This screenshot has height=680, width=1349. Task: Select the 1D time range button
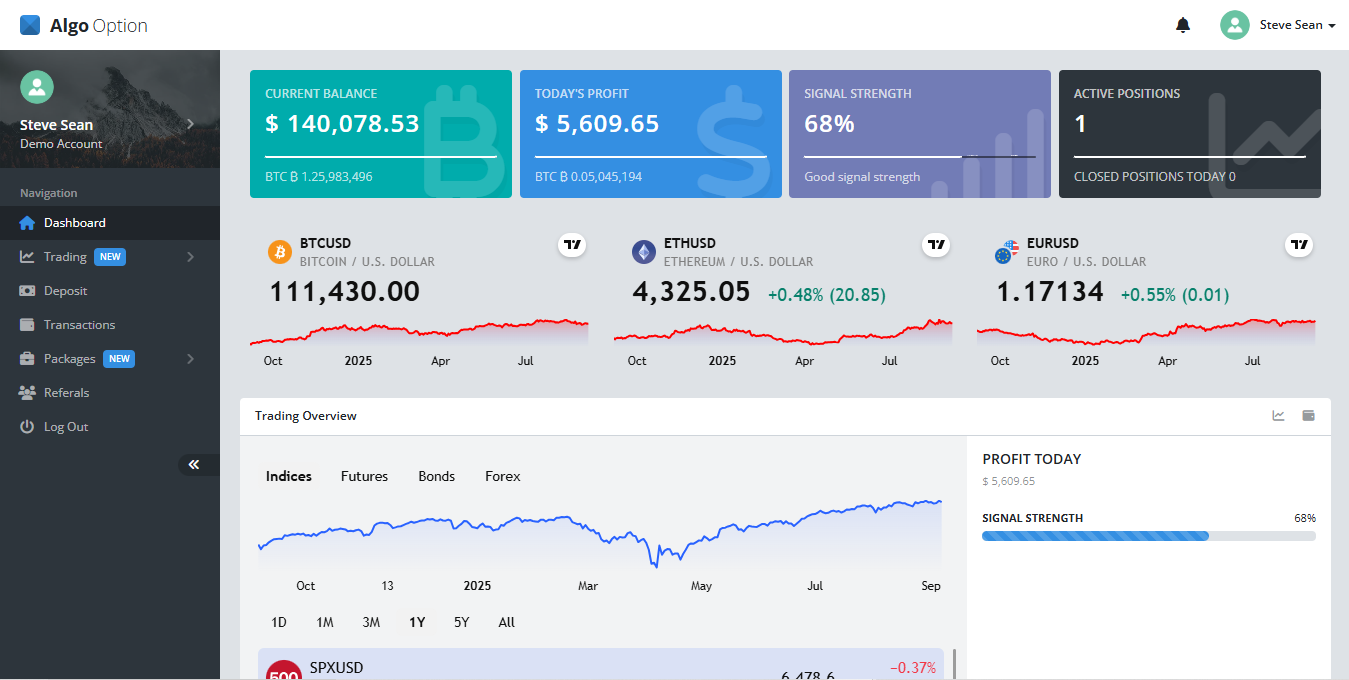click(279, 622)
